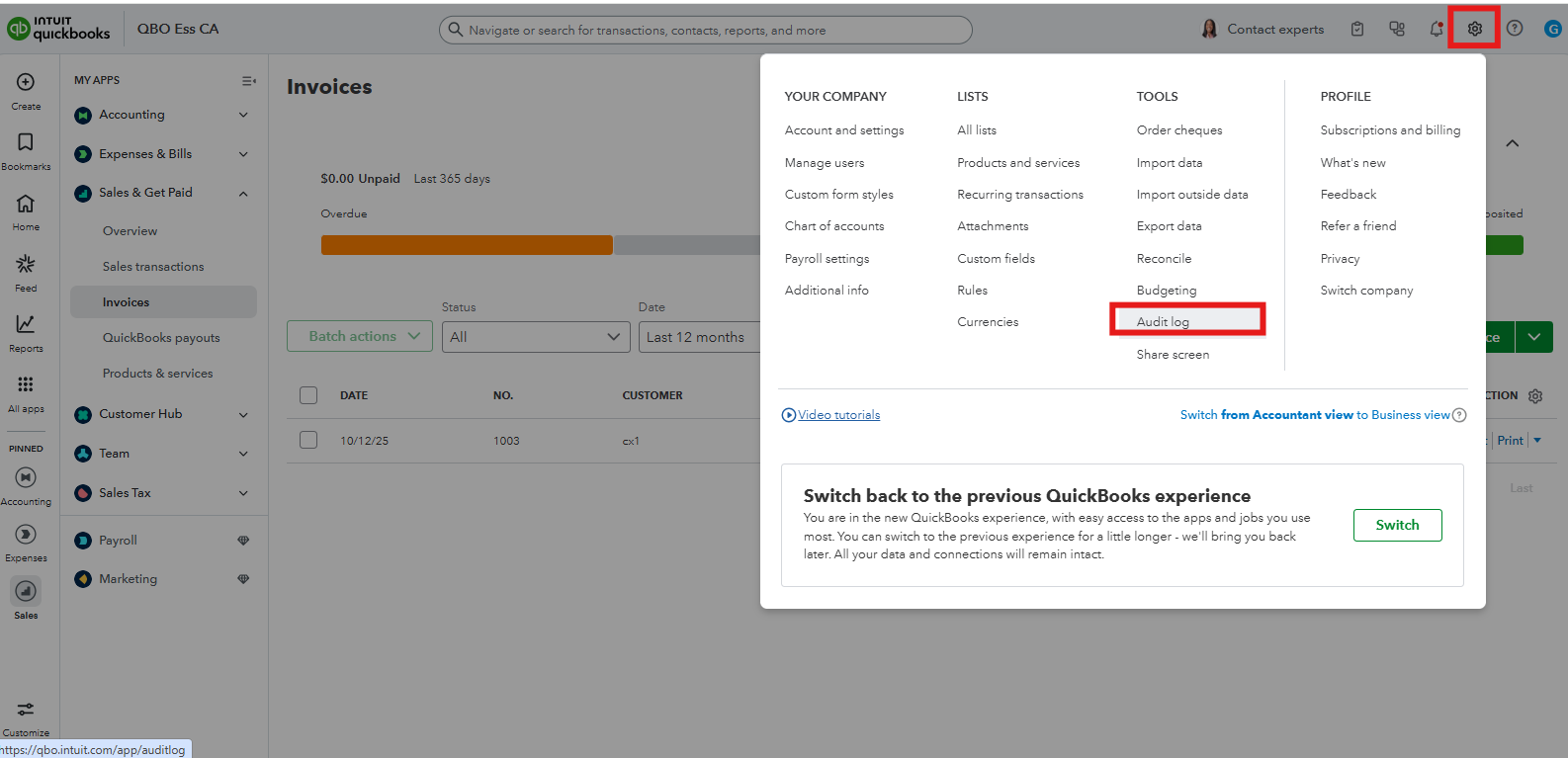Click Payroll diamond upgrade icon

click(x=243, y=541)
